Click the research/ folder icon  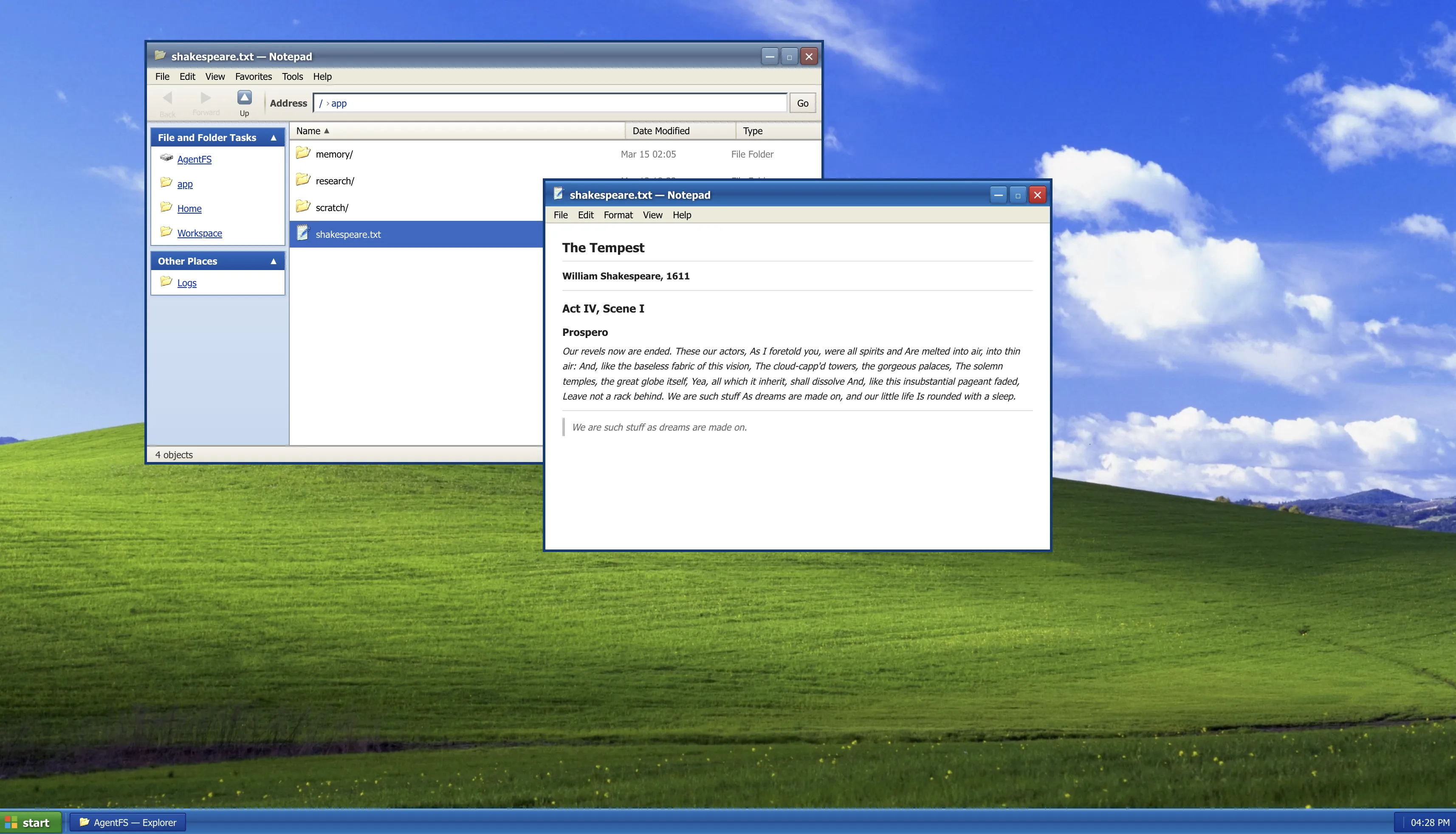[x=303, y=180]
